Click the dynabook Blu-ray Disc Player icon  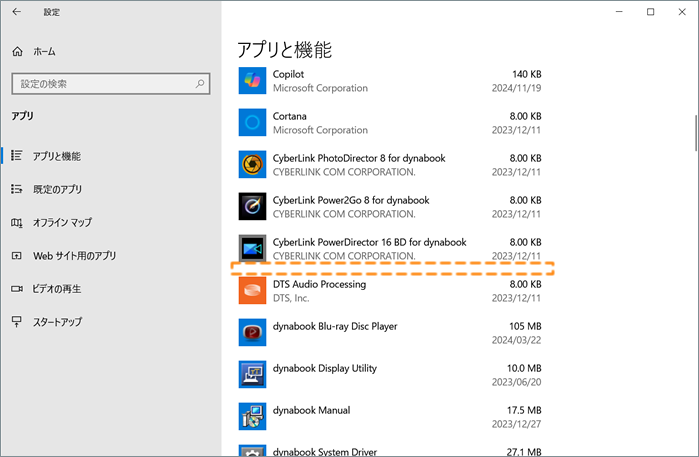(252, 332)
